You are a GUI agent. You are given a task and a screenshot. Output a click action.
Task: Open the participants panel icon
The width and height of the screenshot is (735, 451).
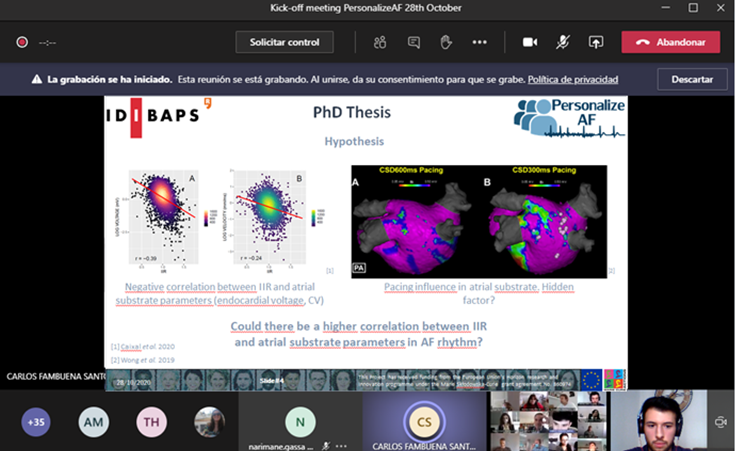[380, 42]
